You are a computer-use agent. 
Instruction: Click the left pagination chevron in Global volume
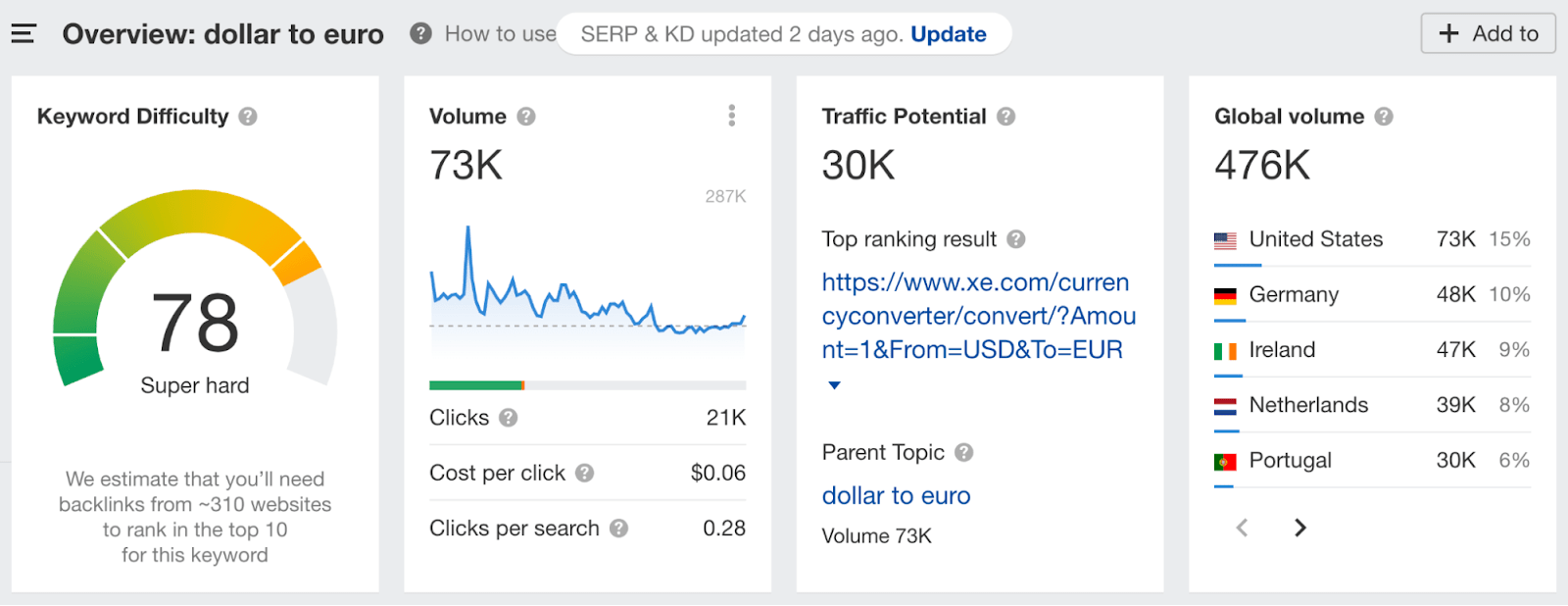(1241, 528)
